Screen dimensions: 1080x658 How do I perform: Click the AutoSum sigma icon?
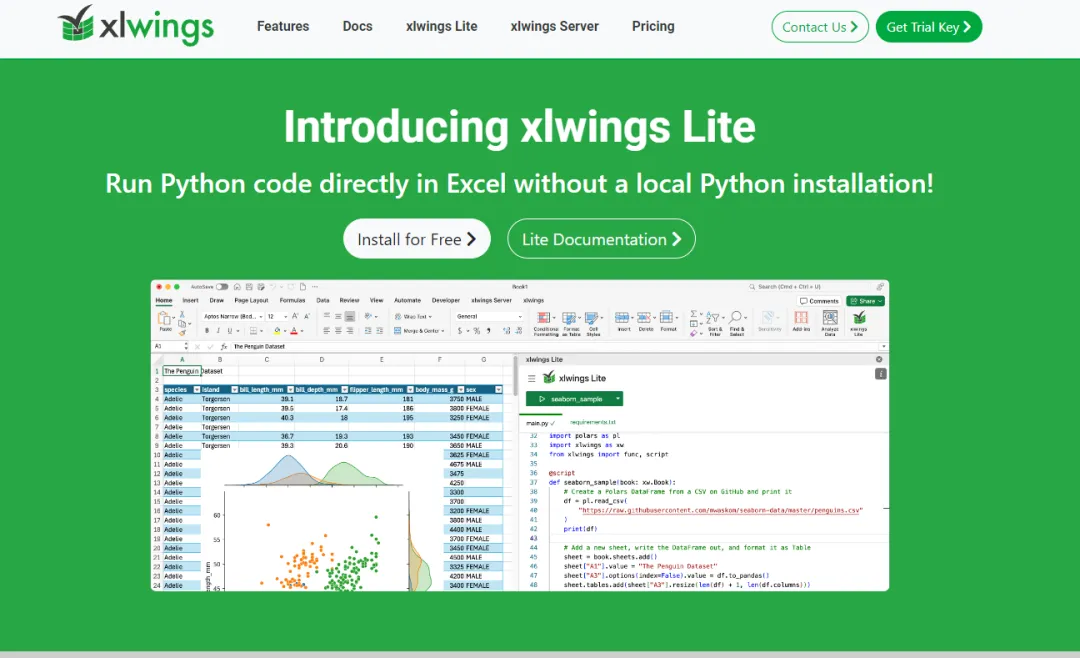point(694,314)
